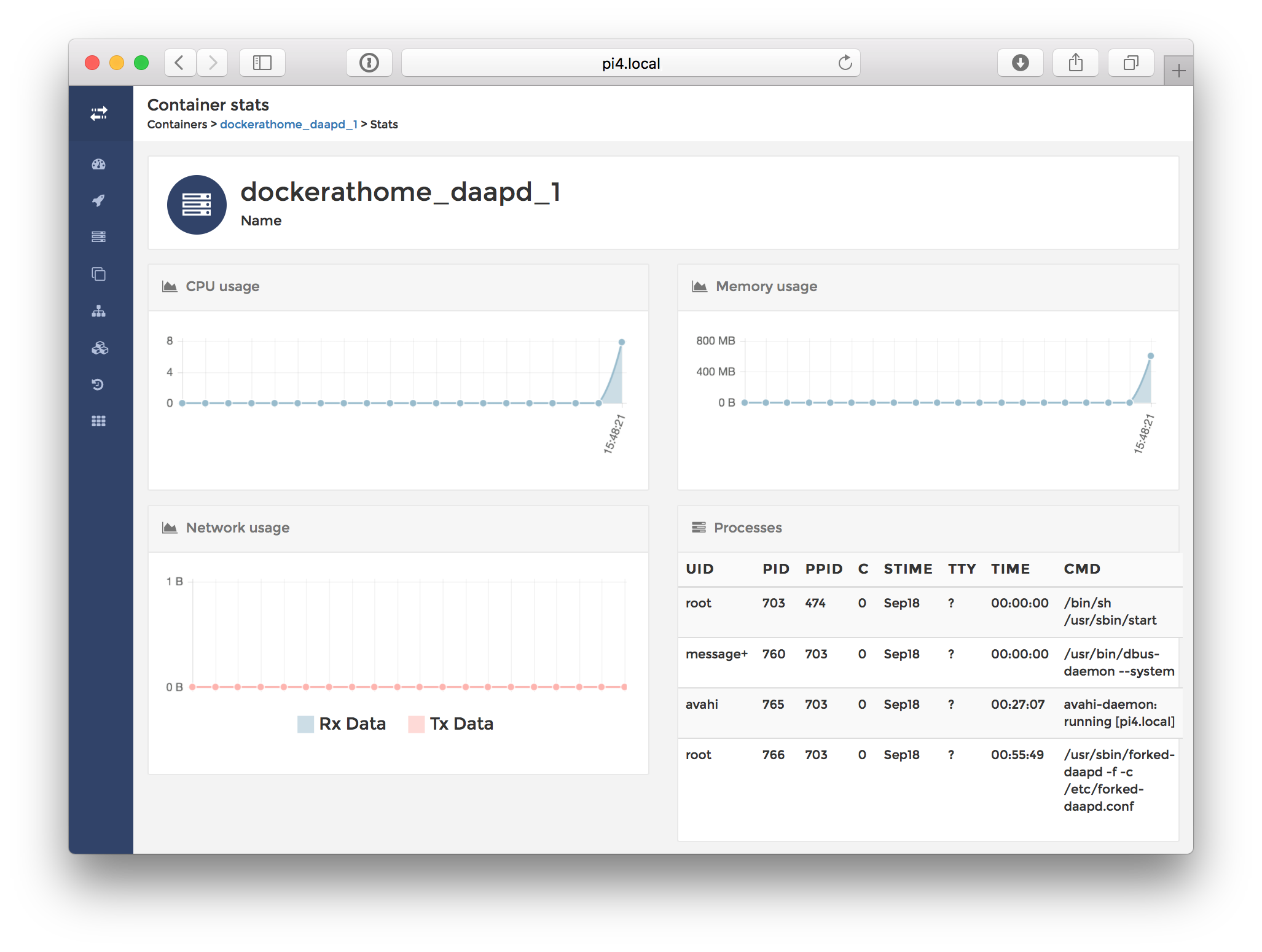This screenshot has height=952, width=1262.
Task: Click the sidebar collapse arrows icon
Action: (99, 114)
